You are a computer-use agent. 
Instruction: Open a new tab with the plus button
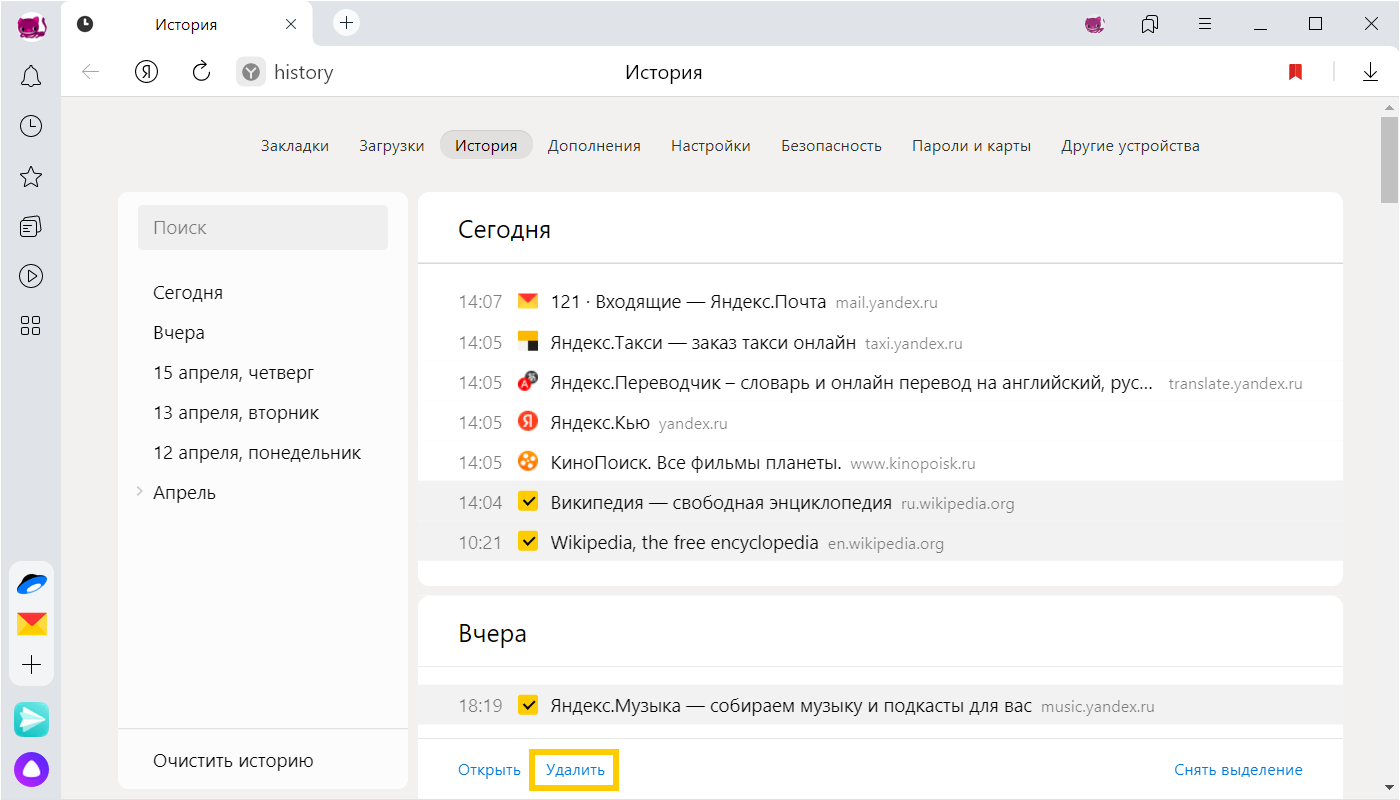(x=346, y=22)
